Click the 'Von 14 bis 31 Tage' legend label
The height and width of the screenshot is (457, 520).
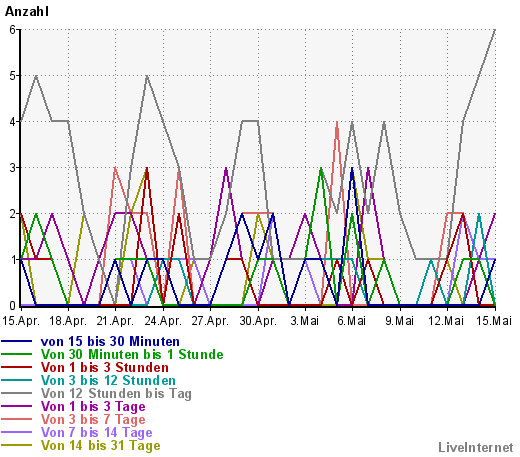click(x=100, y=445)
